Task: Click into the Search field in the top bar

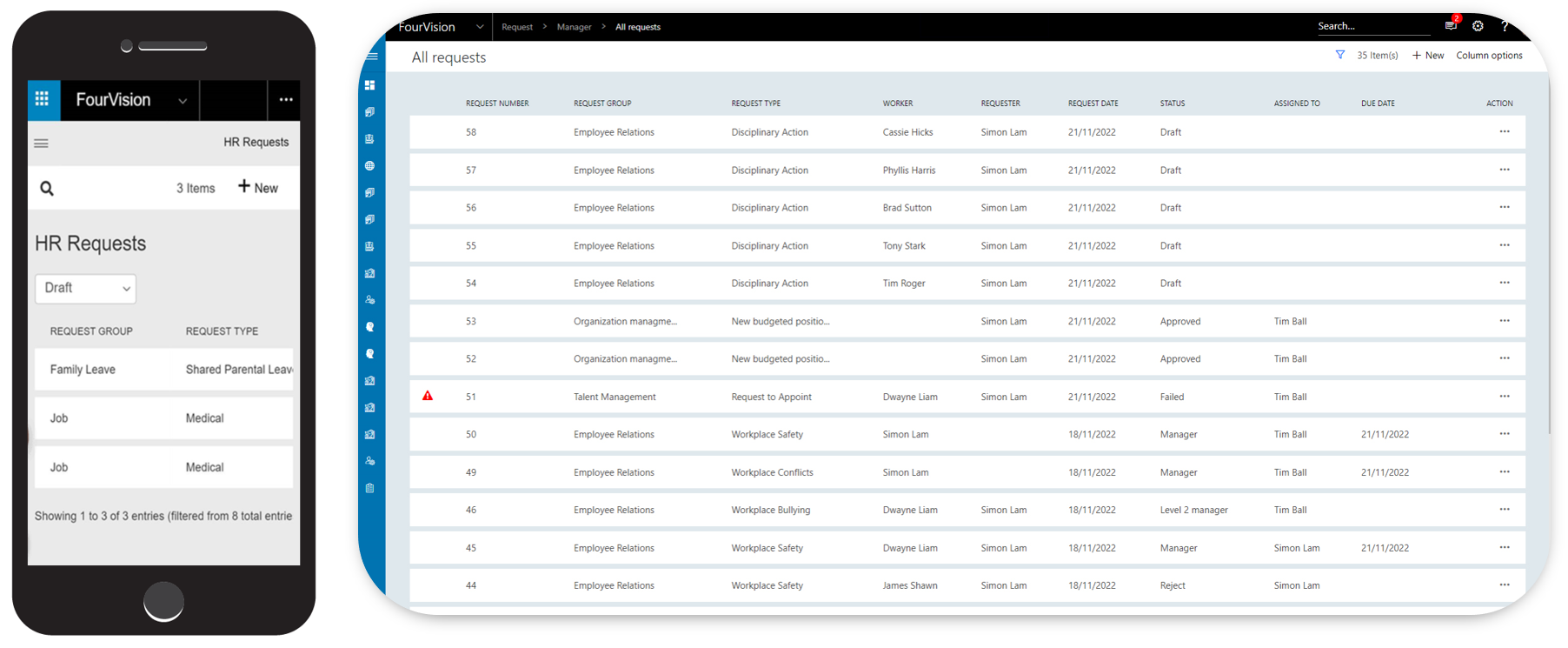Action: point(1372,26)
